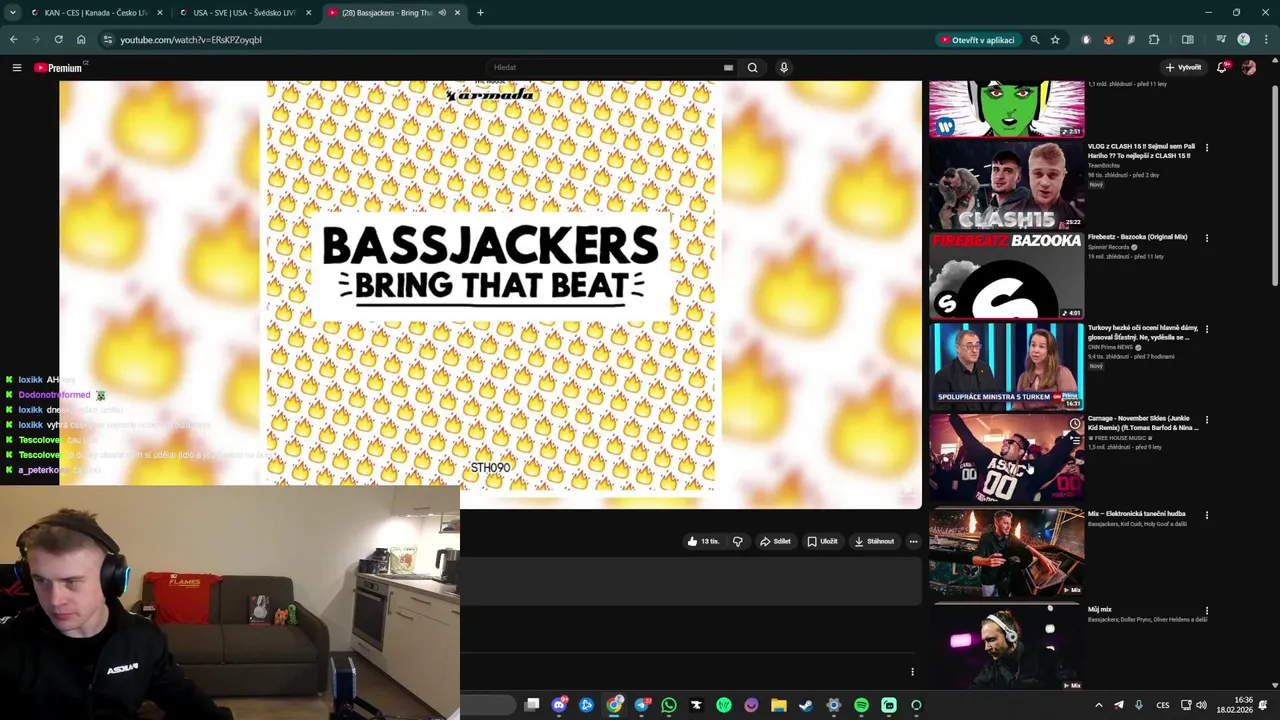
Task: Open options for Carnage November Skies video
Action: [x=1207, y=421]
